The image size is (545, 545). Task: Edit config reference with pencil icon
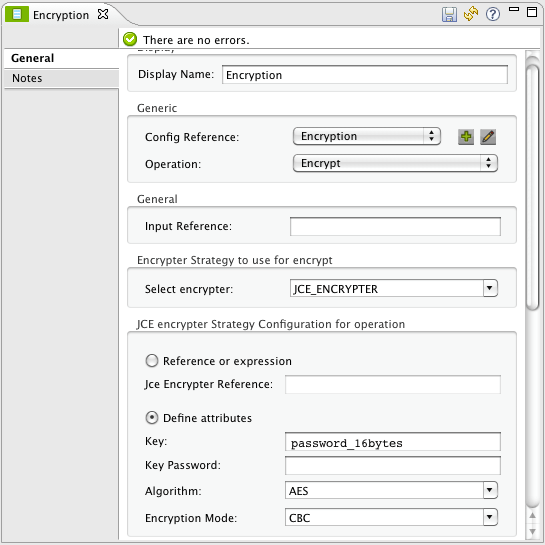(488, 137)
